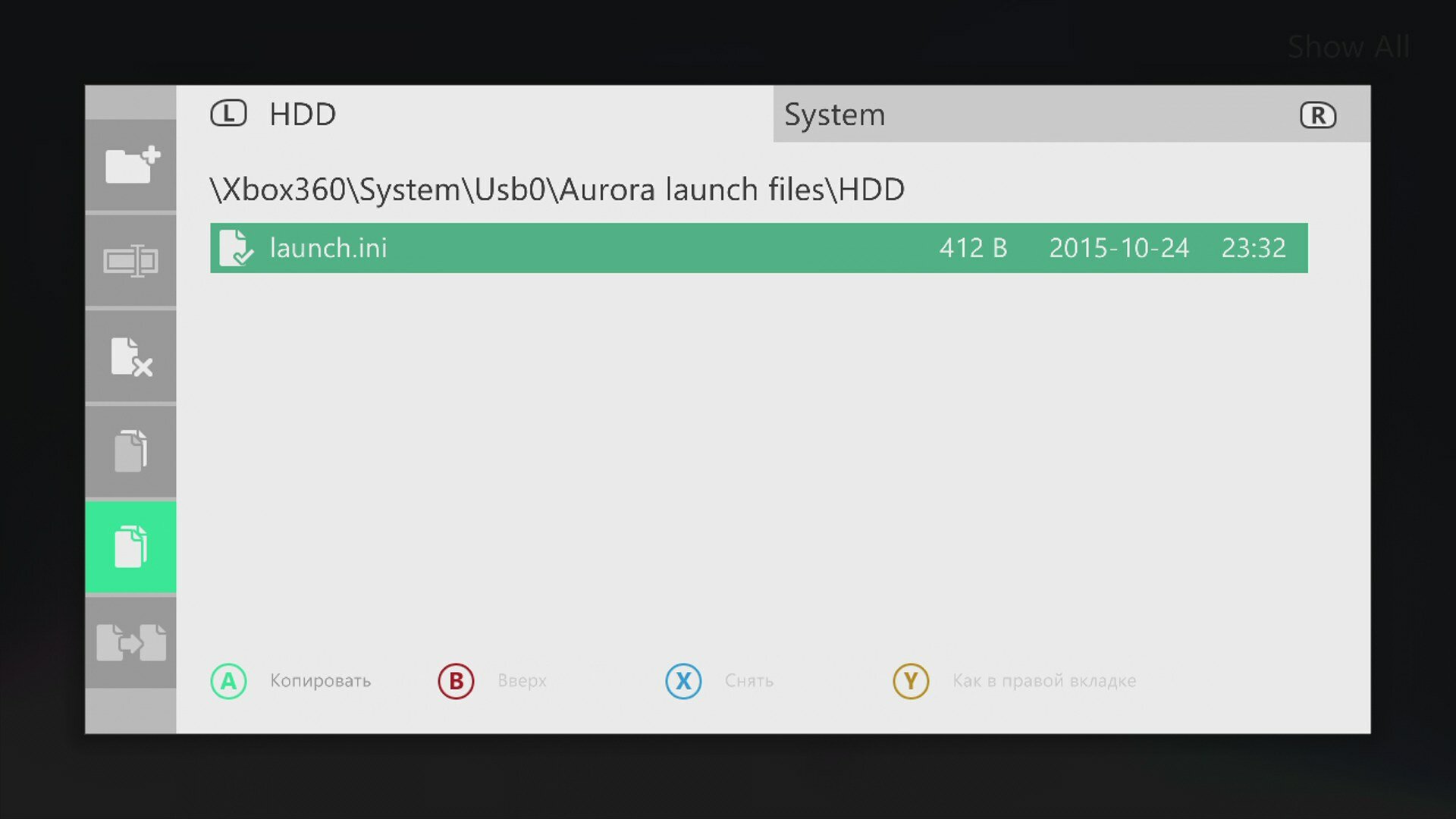Click the Копировать label
Image resolution: width=1456 pixels, height=819 pixels.
[x=320, y=681]
